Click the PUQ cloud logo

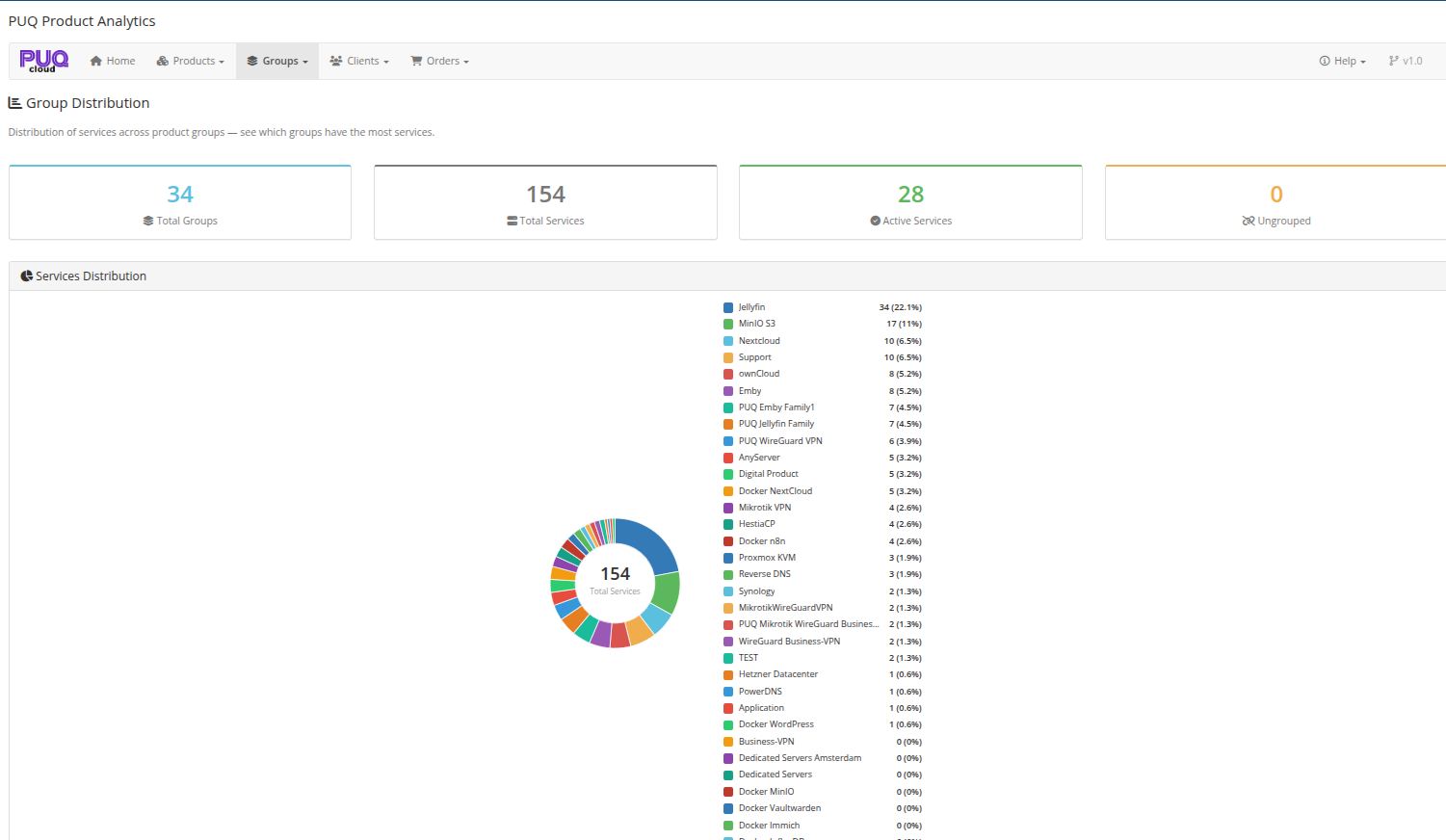point(44,61)
